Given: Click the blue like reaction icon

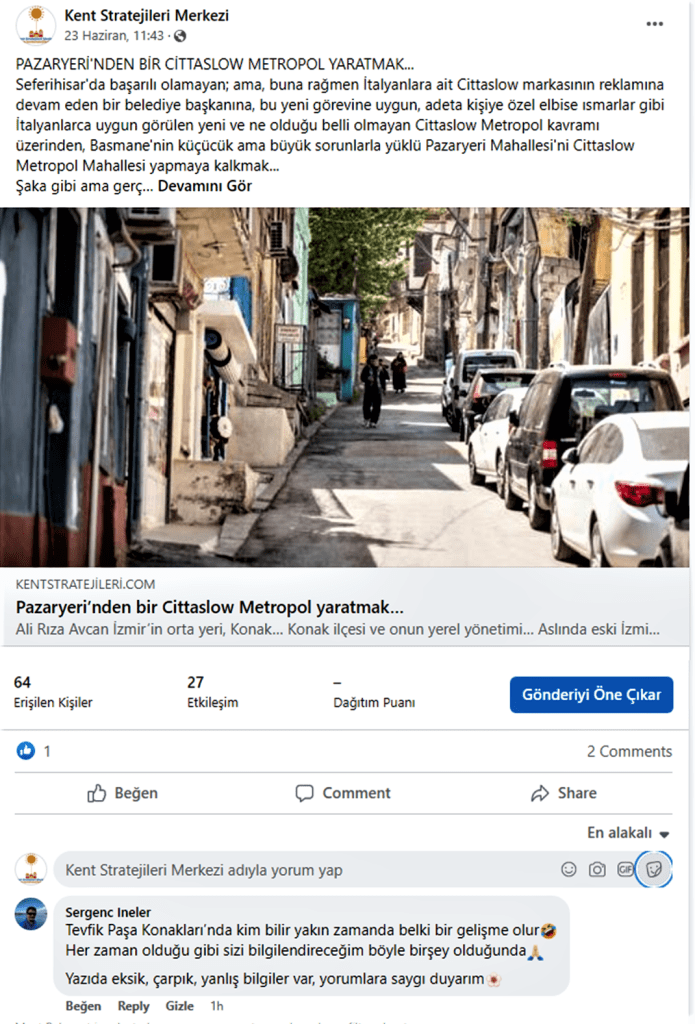Looking at the screenshot, I should tap(25, 751).
